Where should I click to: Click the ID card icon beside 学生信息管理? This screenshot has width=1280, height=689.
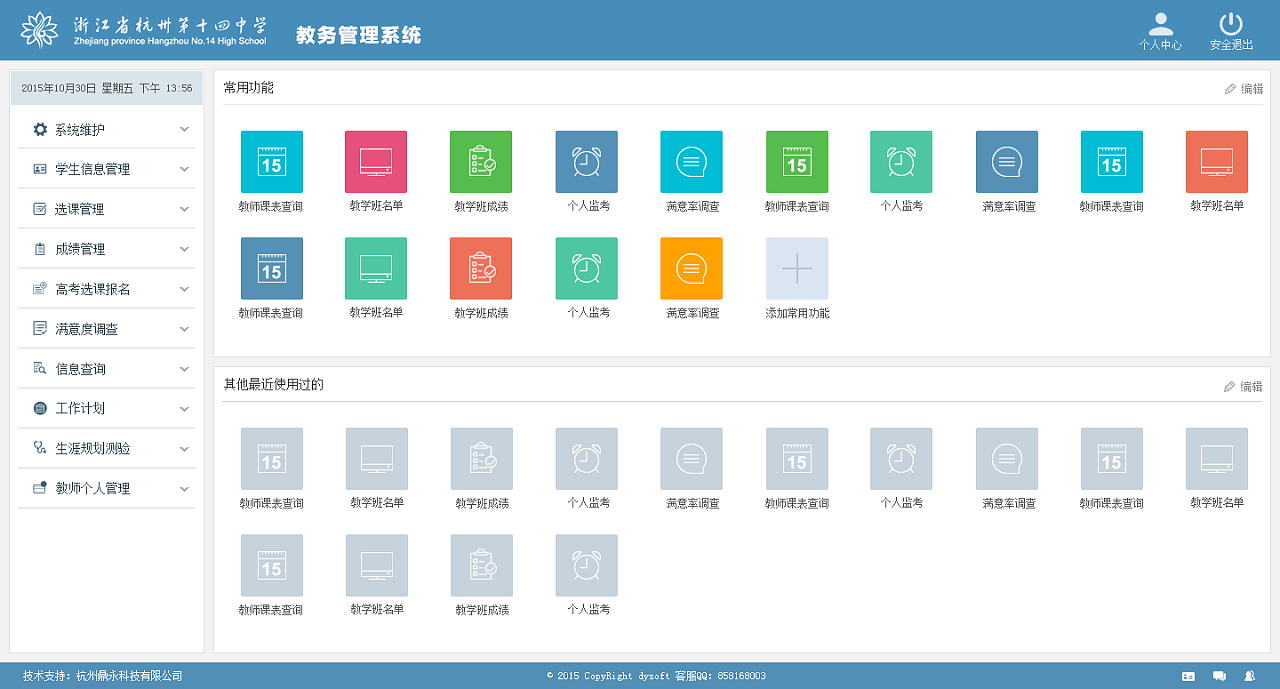pos(40,169)
